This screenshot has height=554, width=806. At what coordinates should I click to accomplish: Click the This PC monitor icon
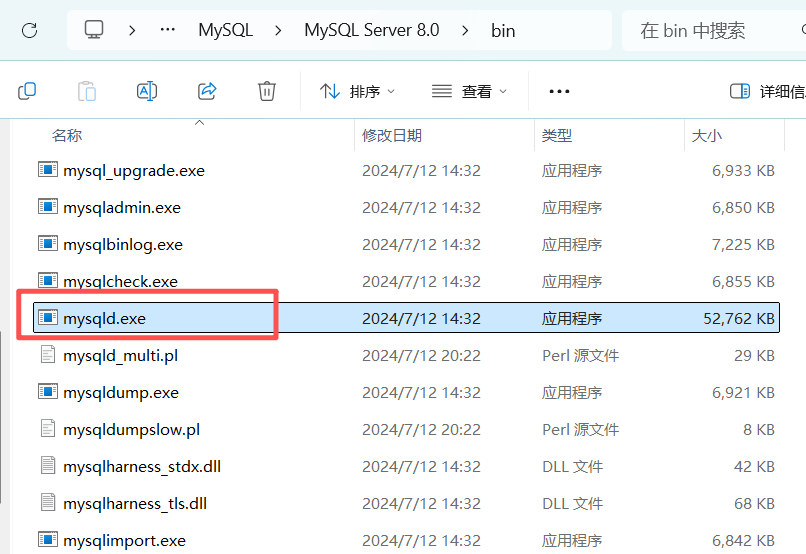point(94,30)
